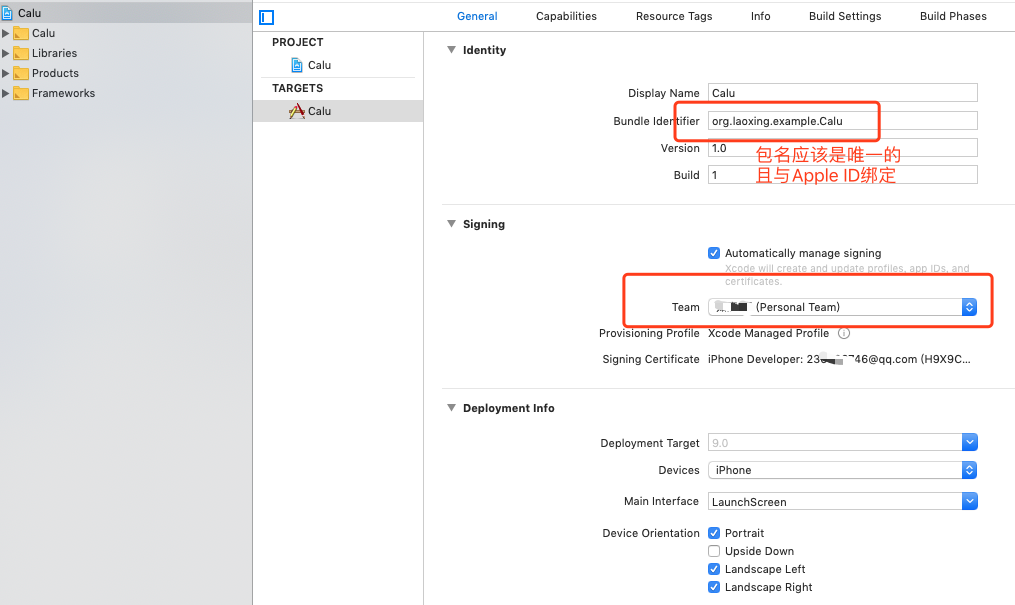1015x605 pixels.
Task: Select the Libraries row in navigator
Action: [x=126, y=54]
